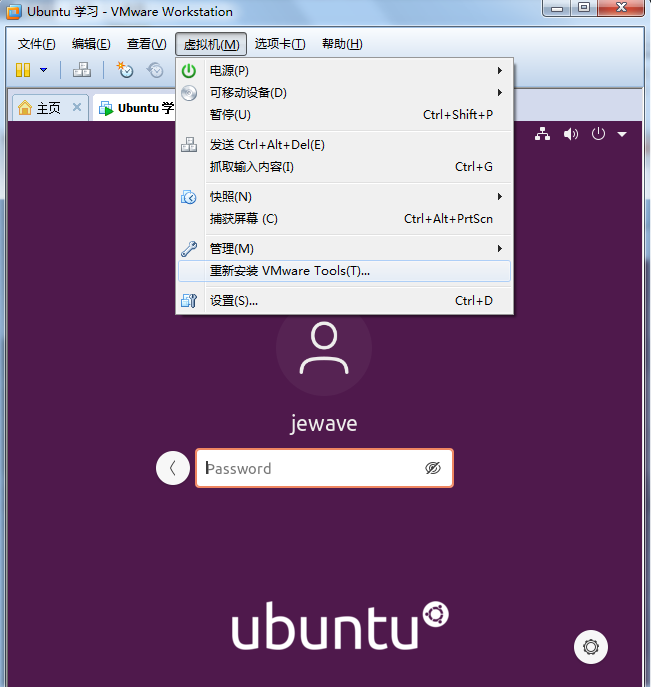Click the jewave username

(x=324, y=424)
